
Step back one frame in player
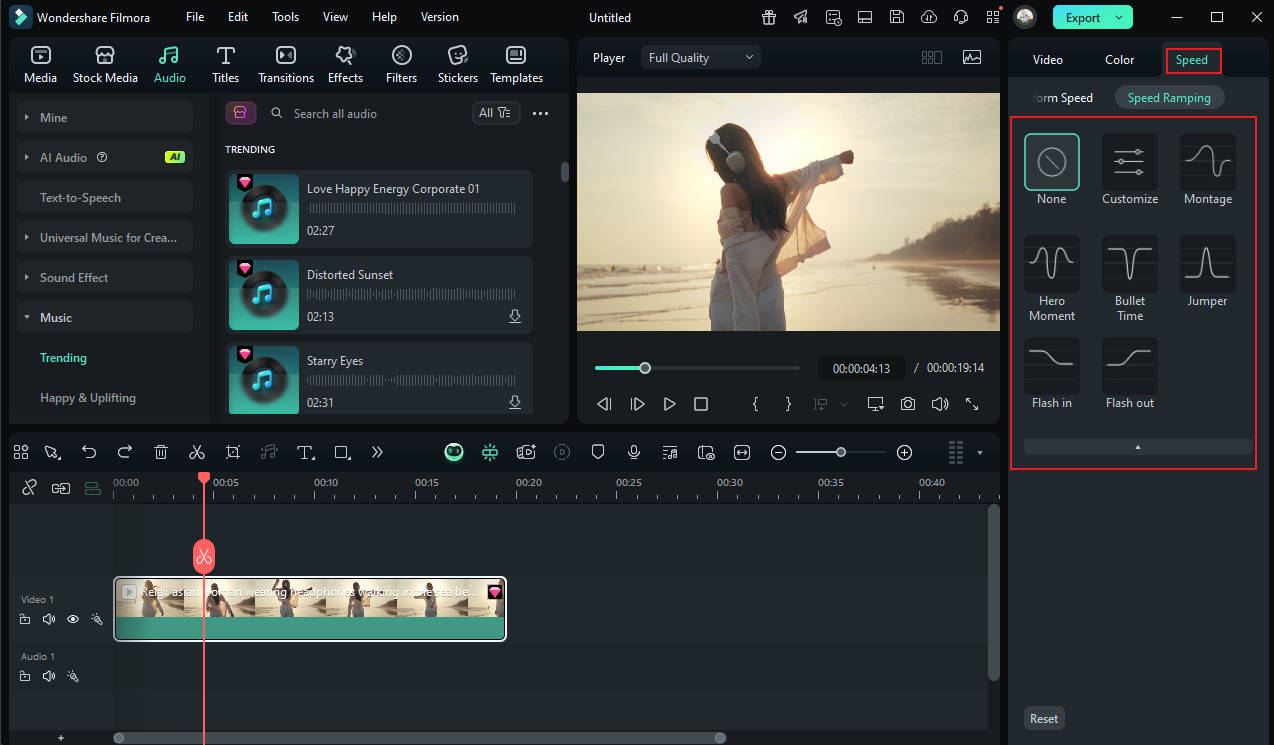[x=604, y=404]
